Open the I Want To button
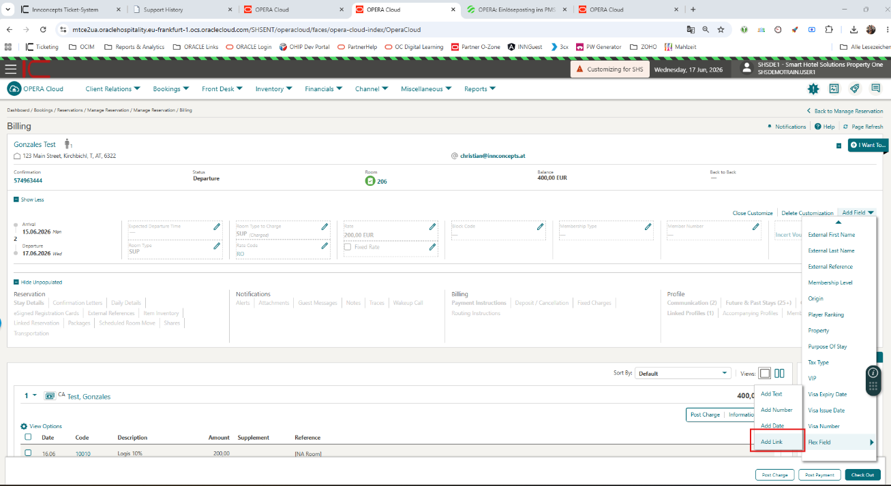The height and width of the screenshot is (486, 891). pyautogui.click(x=868, y=146)
